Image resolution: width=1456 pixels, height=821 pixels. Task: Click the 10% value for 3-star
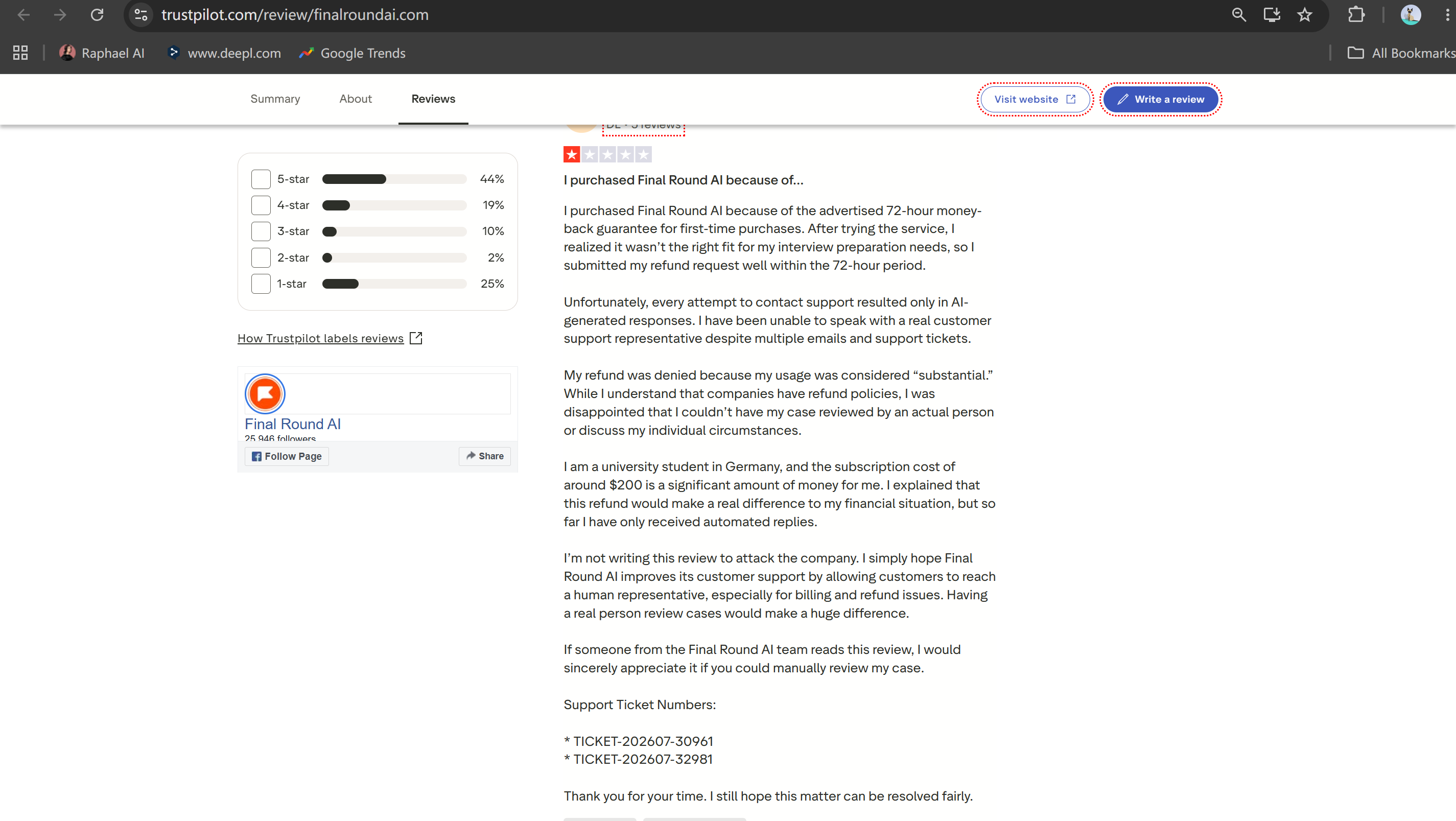493,231
